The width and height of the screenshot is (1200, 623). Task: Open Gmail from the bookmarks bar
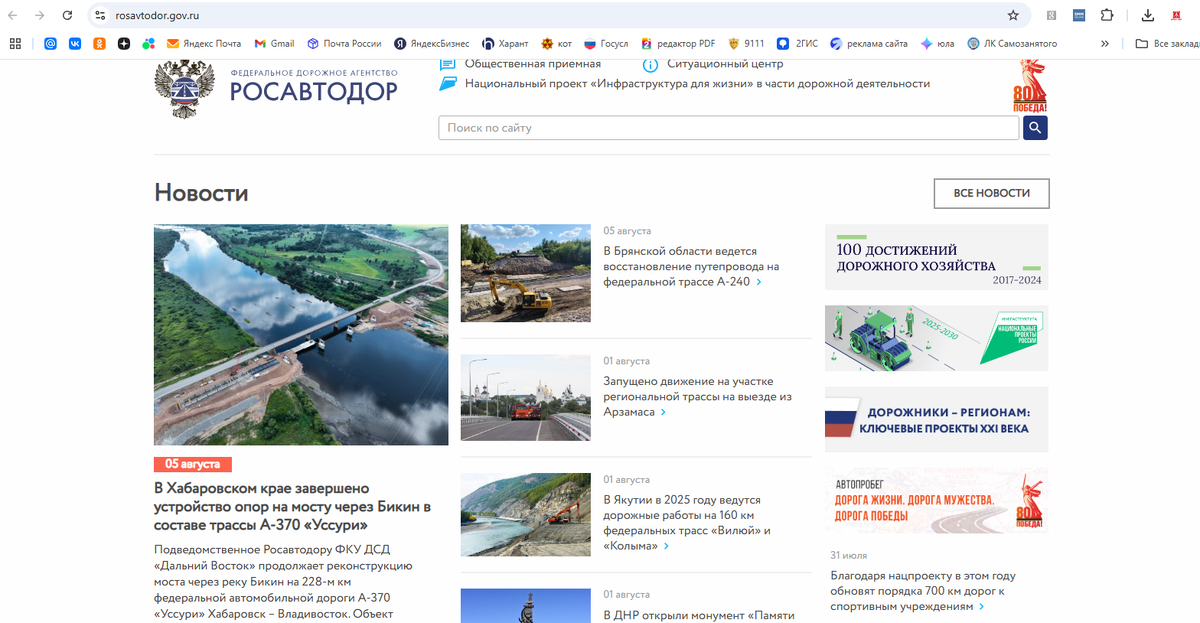pyautogui.click(x=273, y=43)
